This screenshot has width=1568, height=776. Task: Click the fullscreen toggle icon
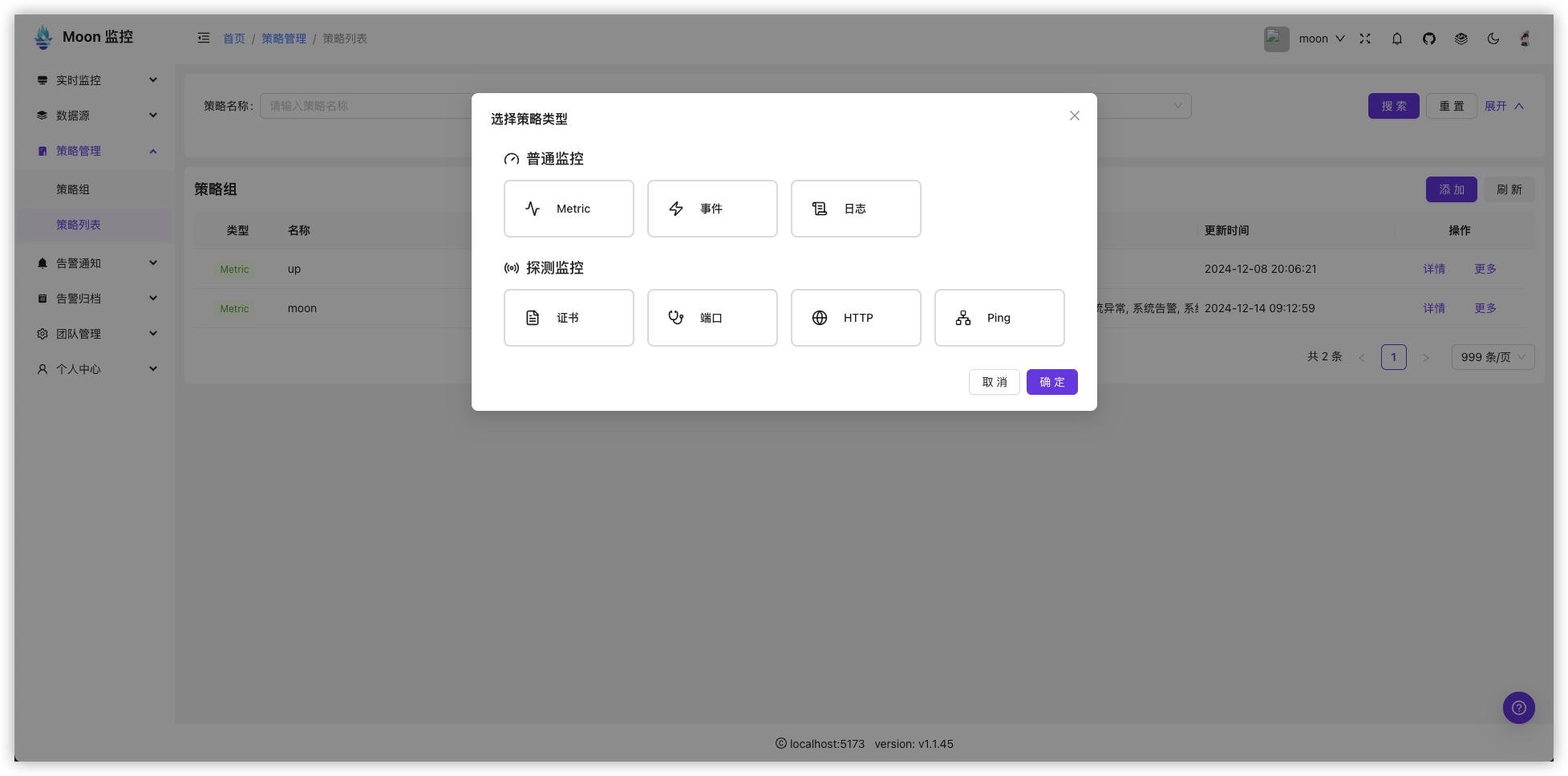[x=1365, y=39]
